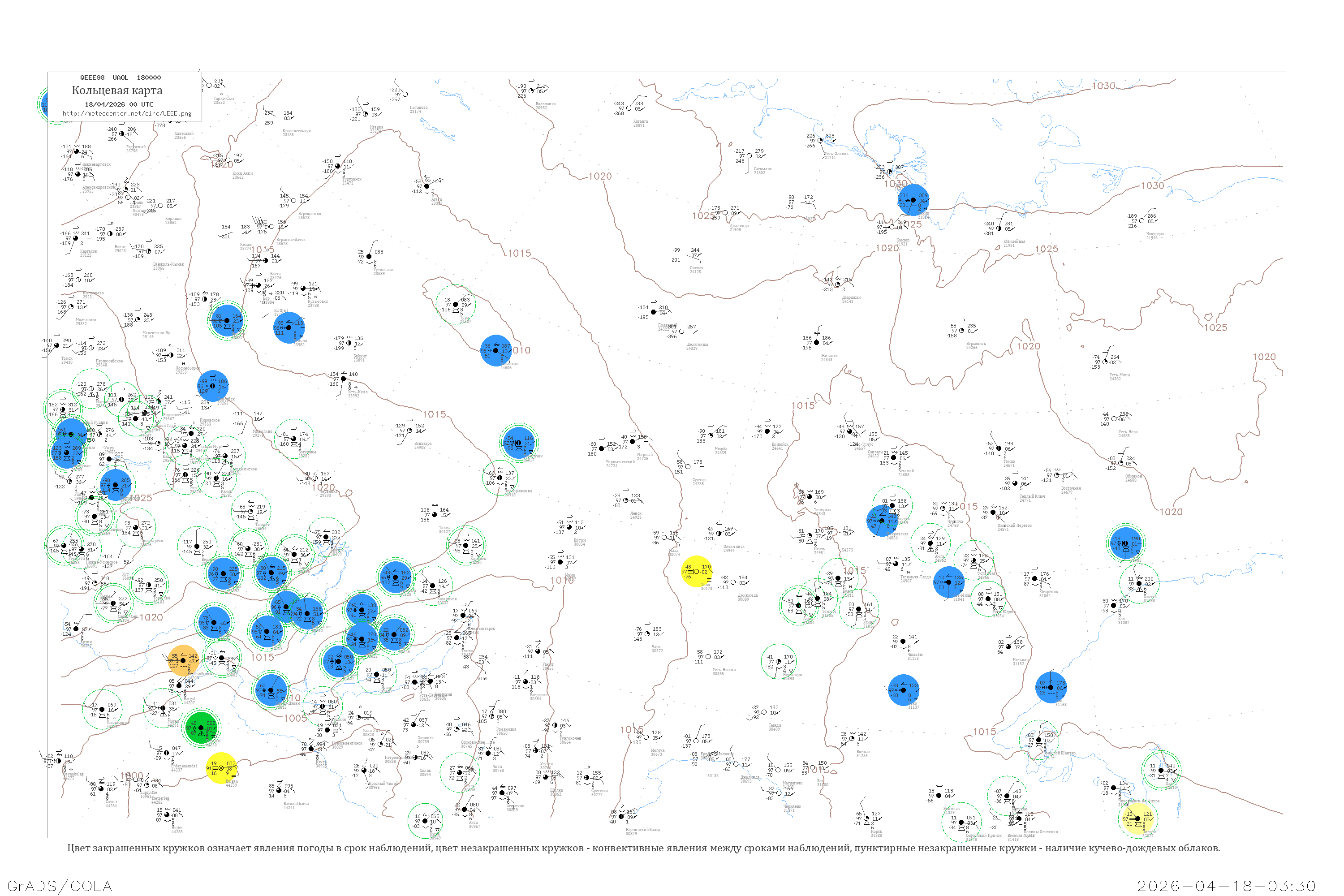The image size is (1344, 896).
Task: Click the QEEE98 UAOL 180000 header code
Action: click(x=121, y=78)
